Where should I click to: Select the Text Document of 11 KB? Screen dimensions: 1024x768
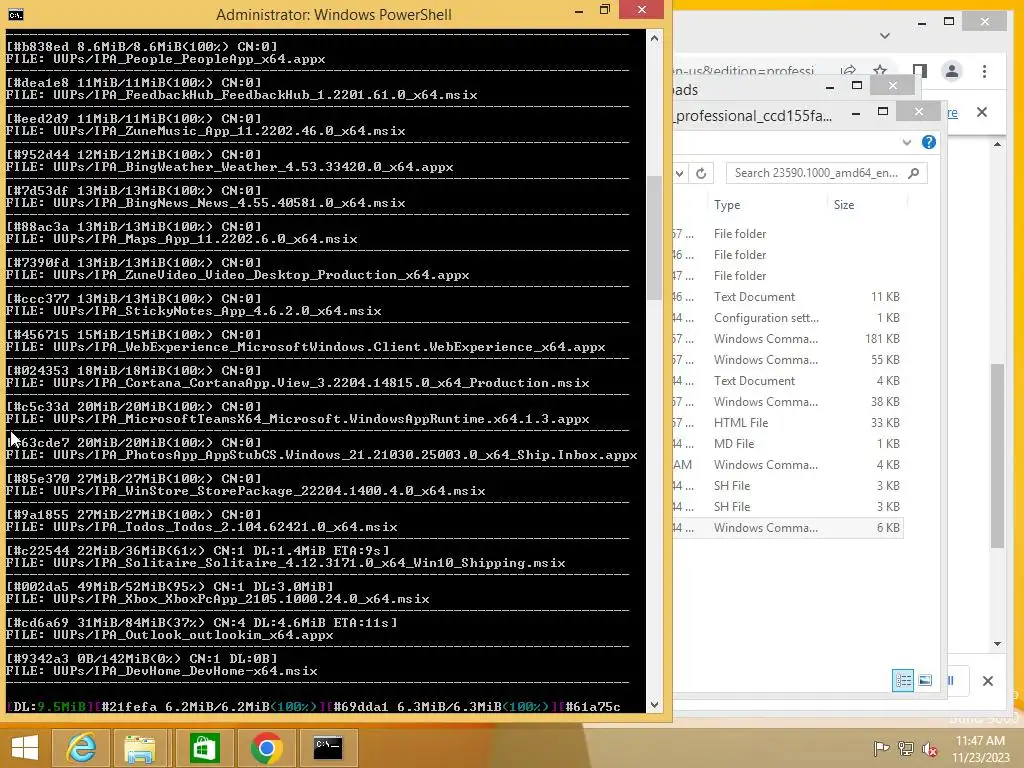click(x=788, y=296)
